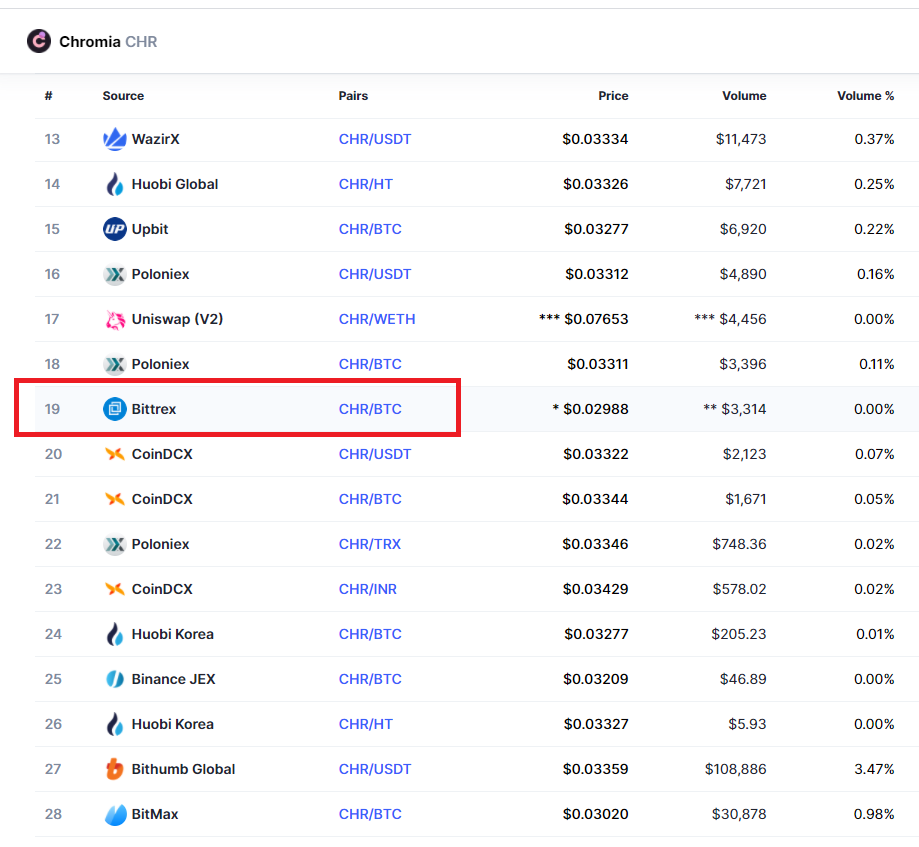Open Huobi Global CHR/HT pair link
This screenshot has height=847, width=919.
366,184
